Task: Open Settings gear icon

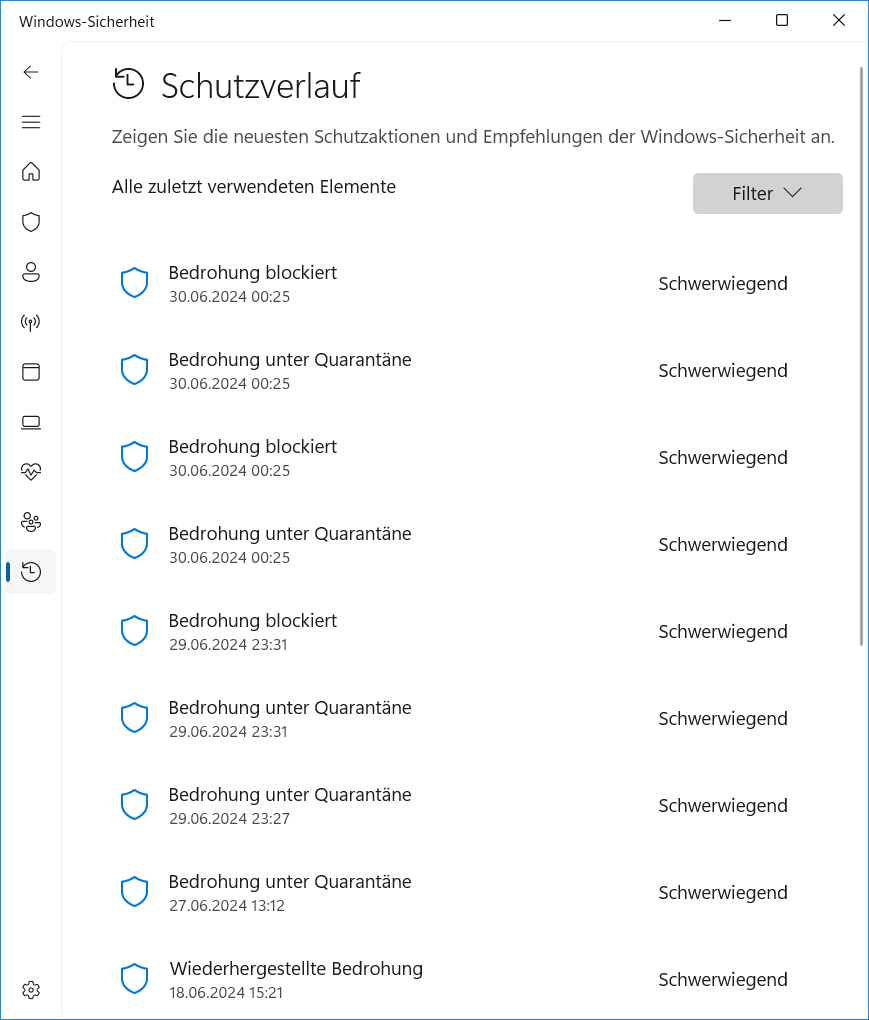Action: point(31,990)
